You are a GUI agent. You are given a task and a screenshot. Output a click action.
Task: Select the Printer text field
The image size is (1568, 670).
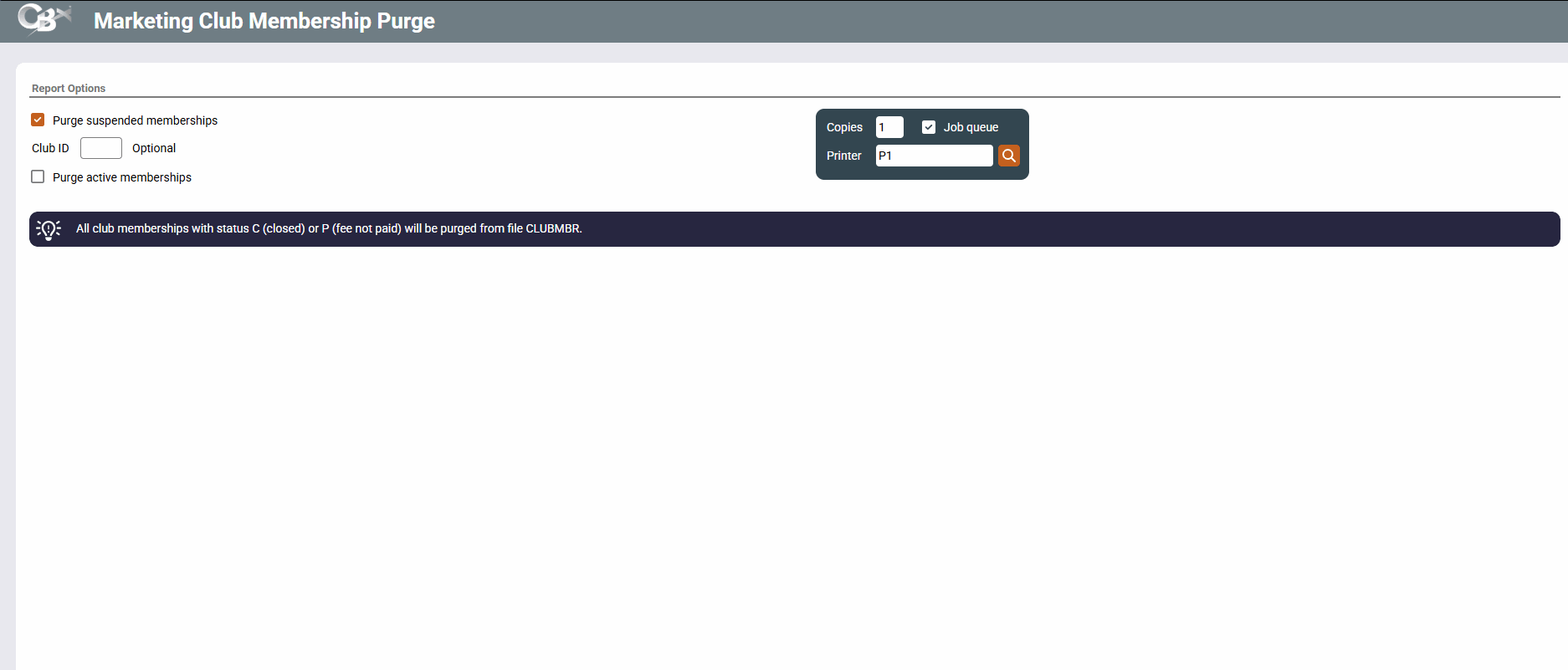pos(933,156)
